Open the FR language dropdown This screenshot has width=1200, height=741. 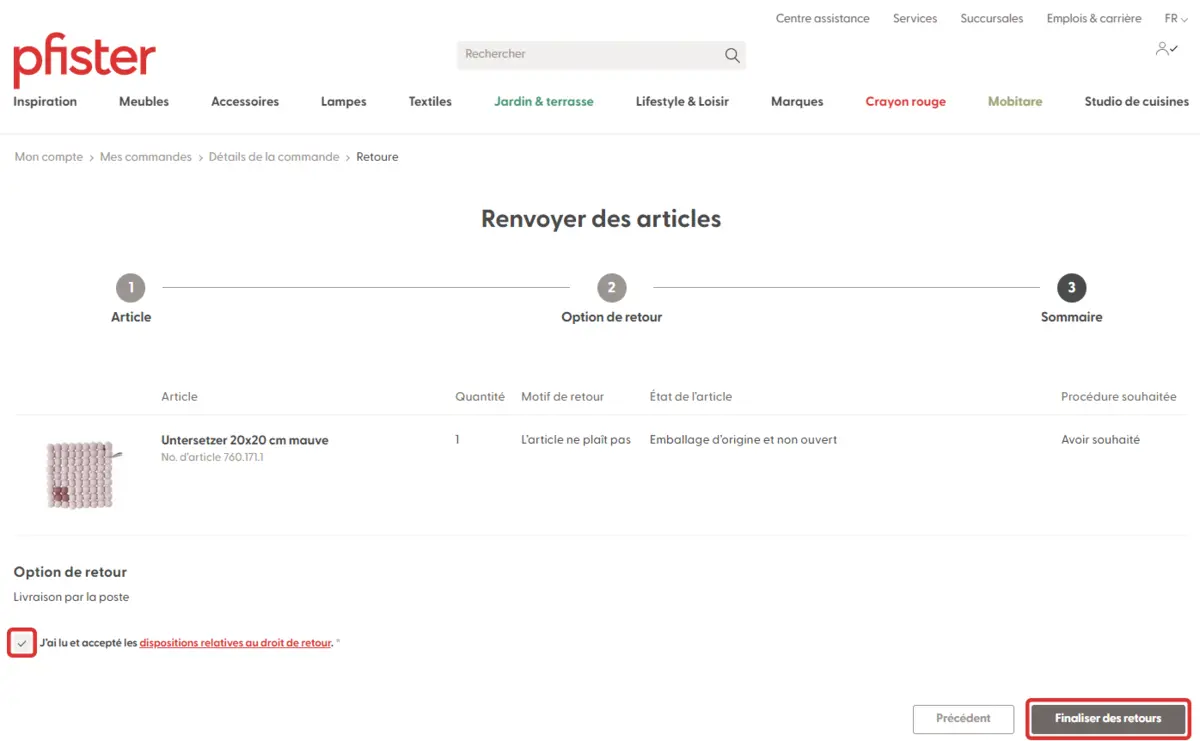[1176, 18]
